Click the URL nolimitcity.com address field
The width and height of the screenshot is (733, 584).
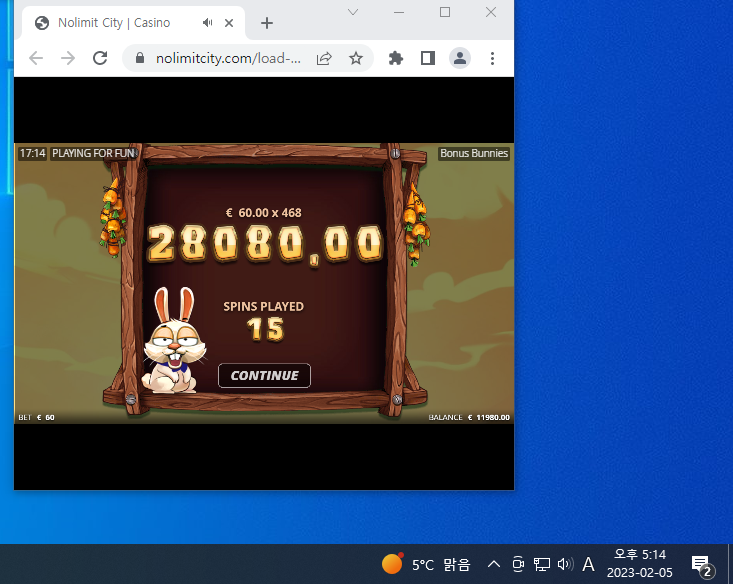(228, 58)
